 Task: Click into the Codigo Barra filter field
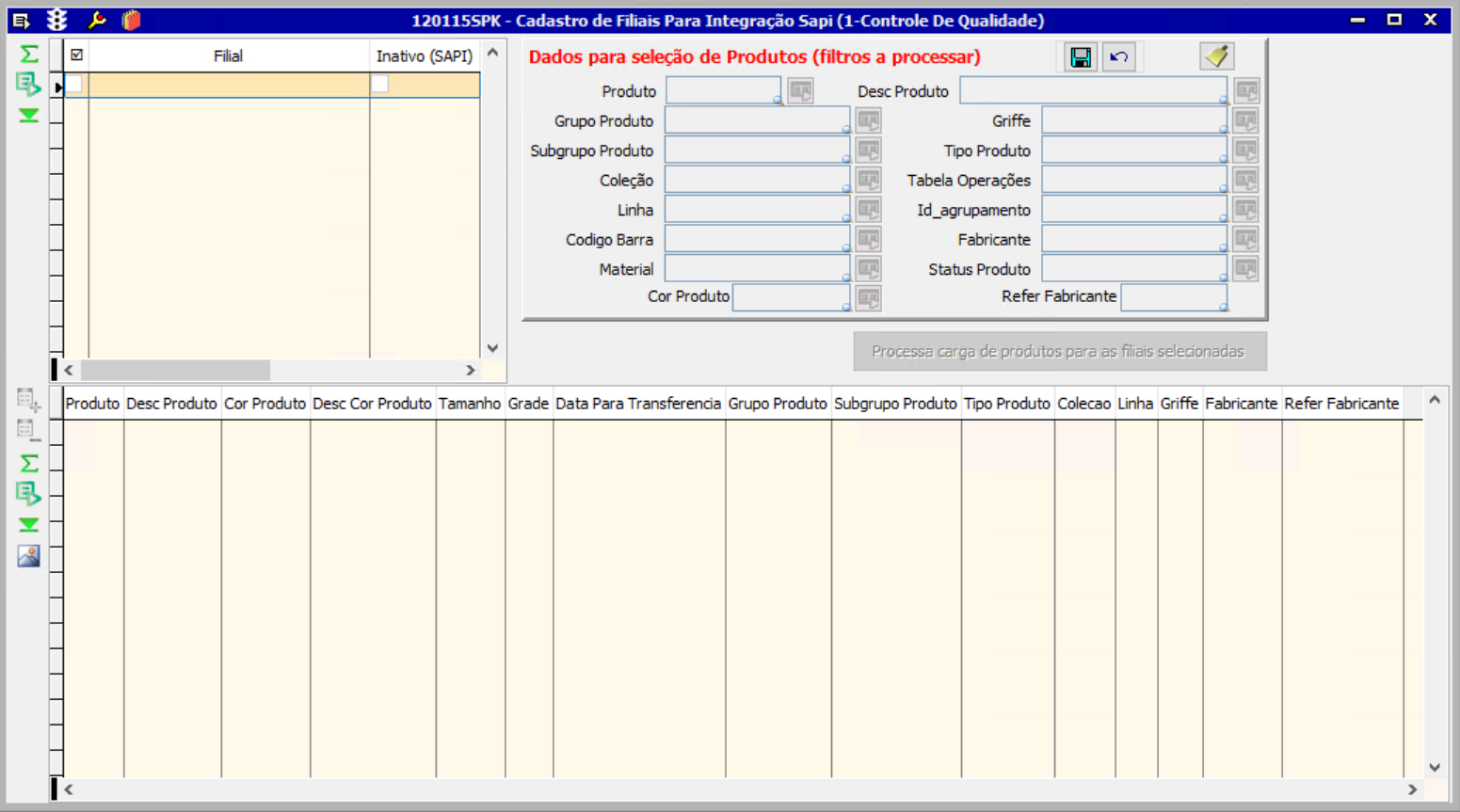(x=757, y=239)
